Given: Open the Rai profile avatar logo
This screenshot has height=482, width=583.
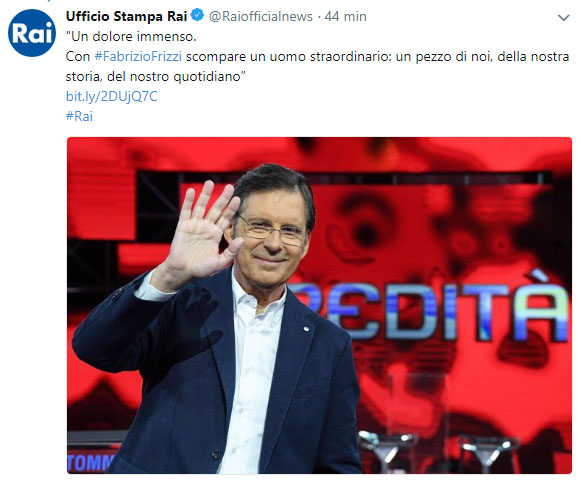Looking at the screenshot, I should click(32, 33).
